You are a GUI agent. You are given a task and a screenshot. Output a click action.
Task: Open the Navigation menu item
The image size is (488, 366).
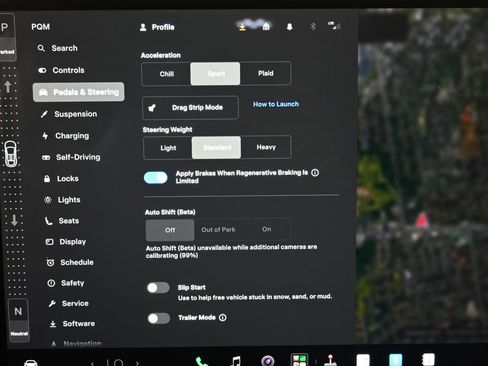77,343
